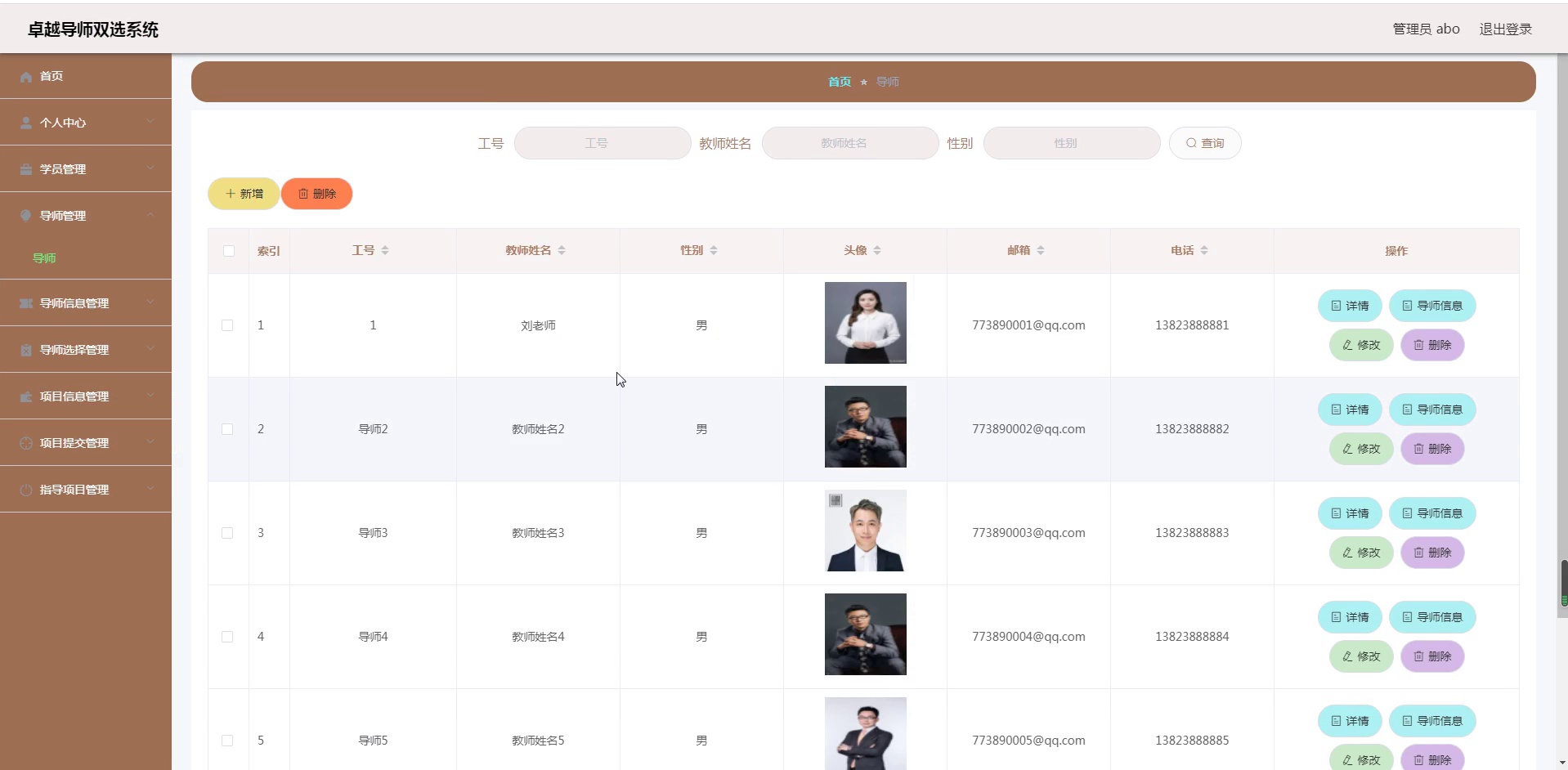Check the box for the 导师5 row
The width and height of the screenshot is (1568, 770).
point(227,741)
